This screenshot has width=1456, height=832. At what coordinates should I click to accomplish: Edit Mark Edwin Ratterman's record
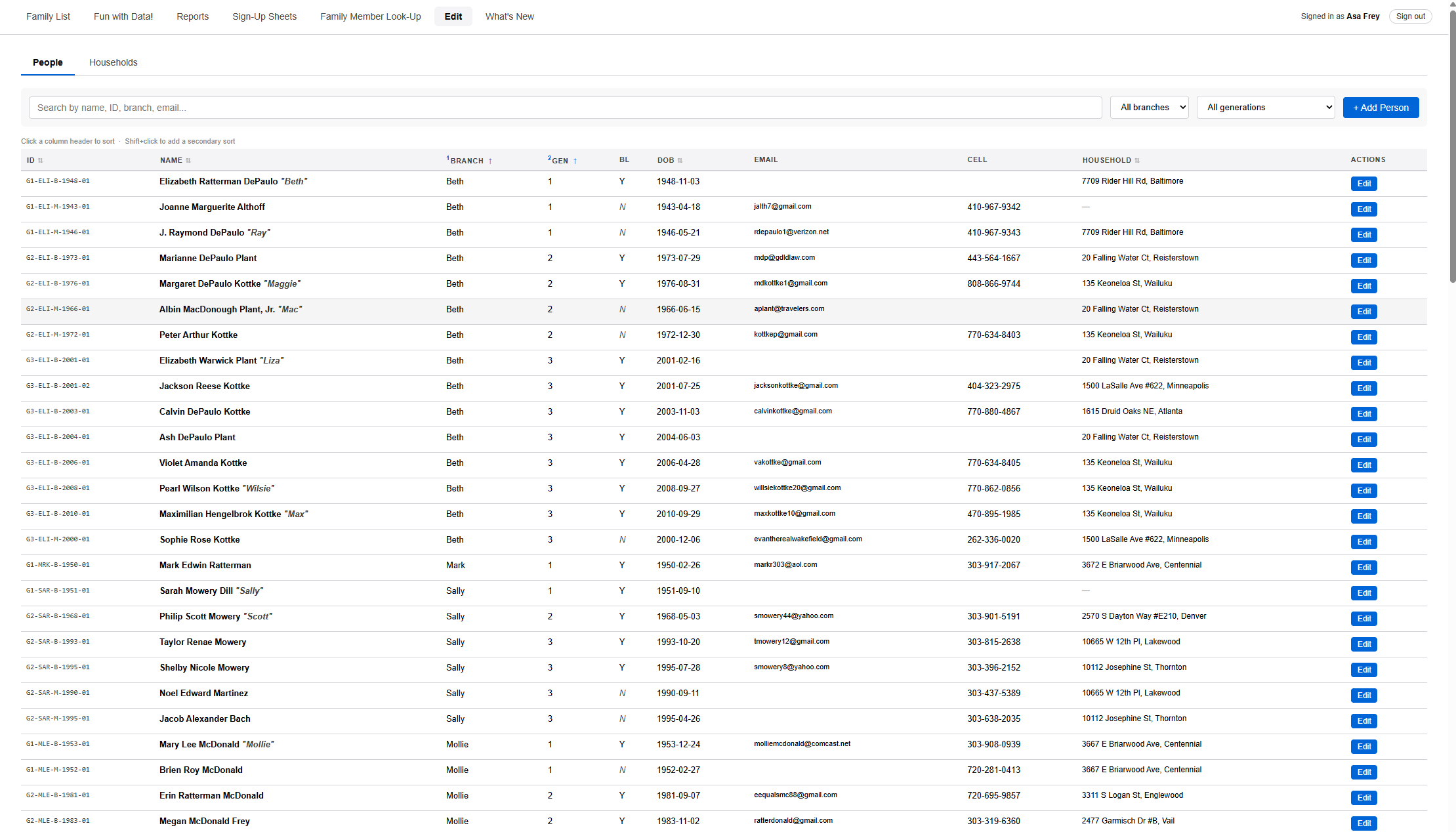tap(1363, 568)
